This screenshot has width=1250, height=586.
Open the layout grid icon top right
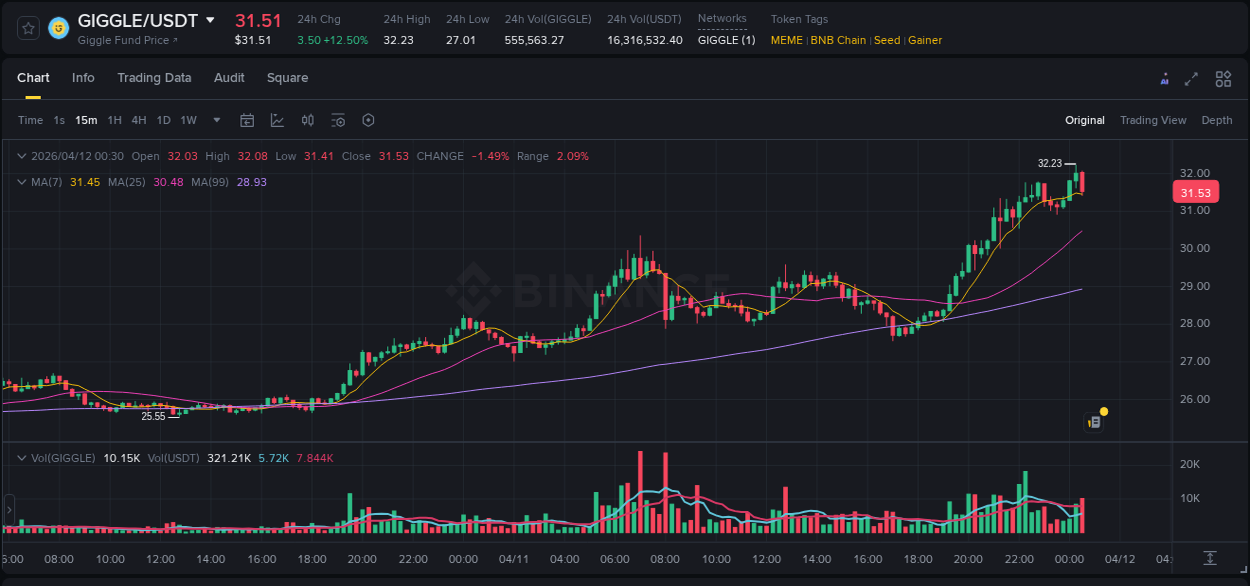[1221, 78]
